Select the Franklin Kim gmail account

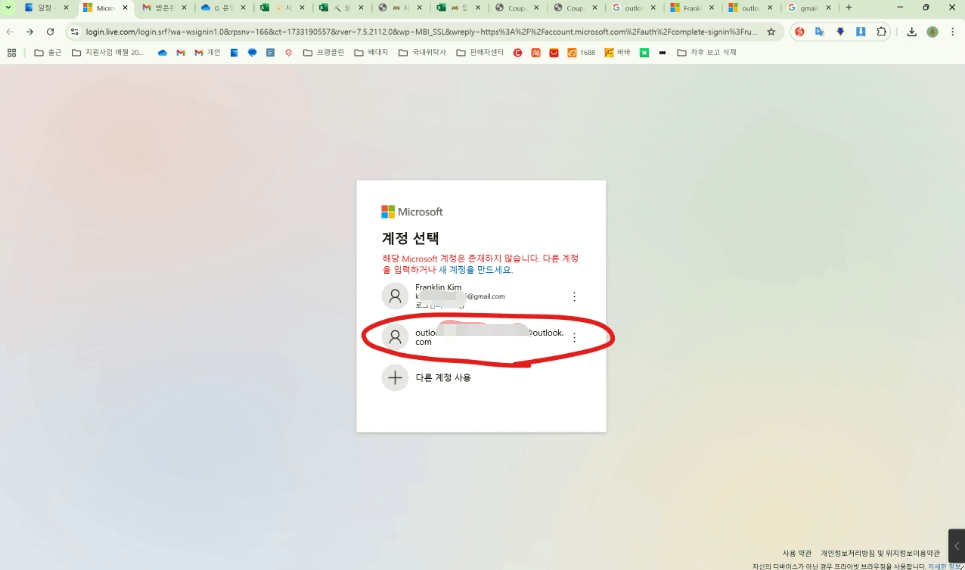[x=481, y=296]
